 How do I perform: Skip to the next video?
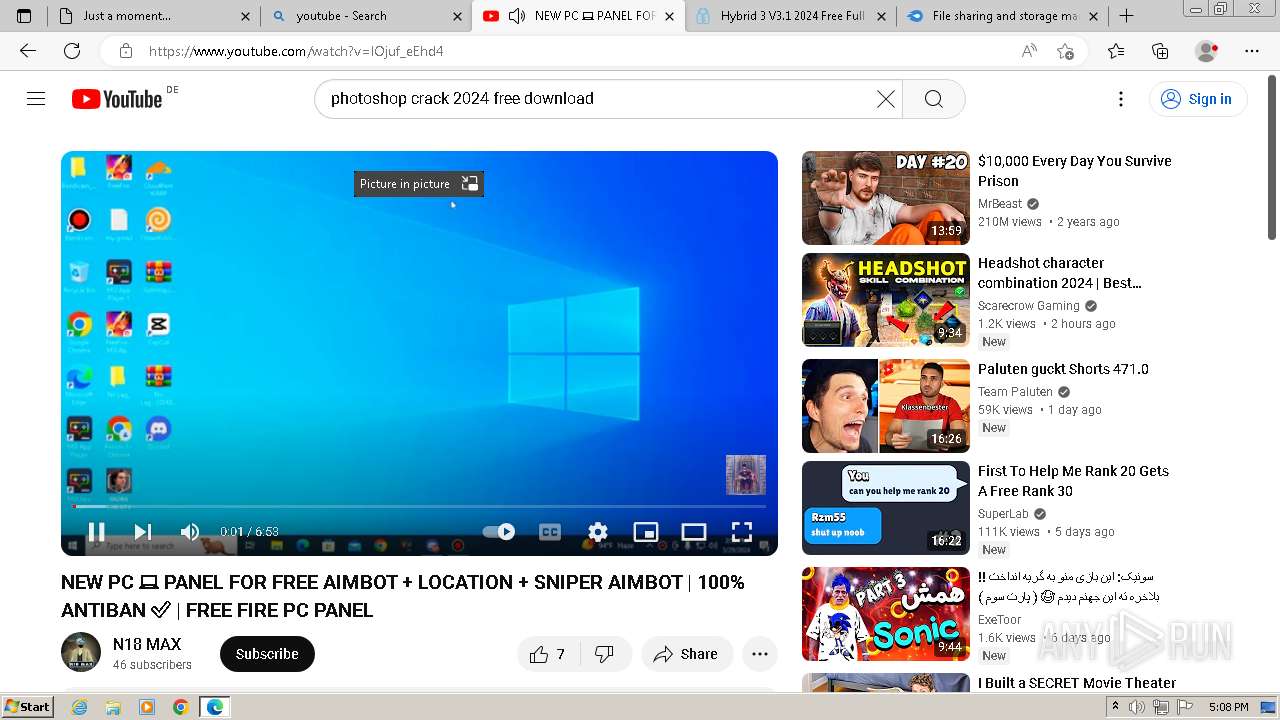(143, 532)
